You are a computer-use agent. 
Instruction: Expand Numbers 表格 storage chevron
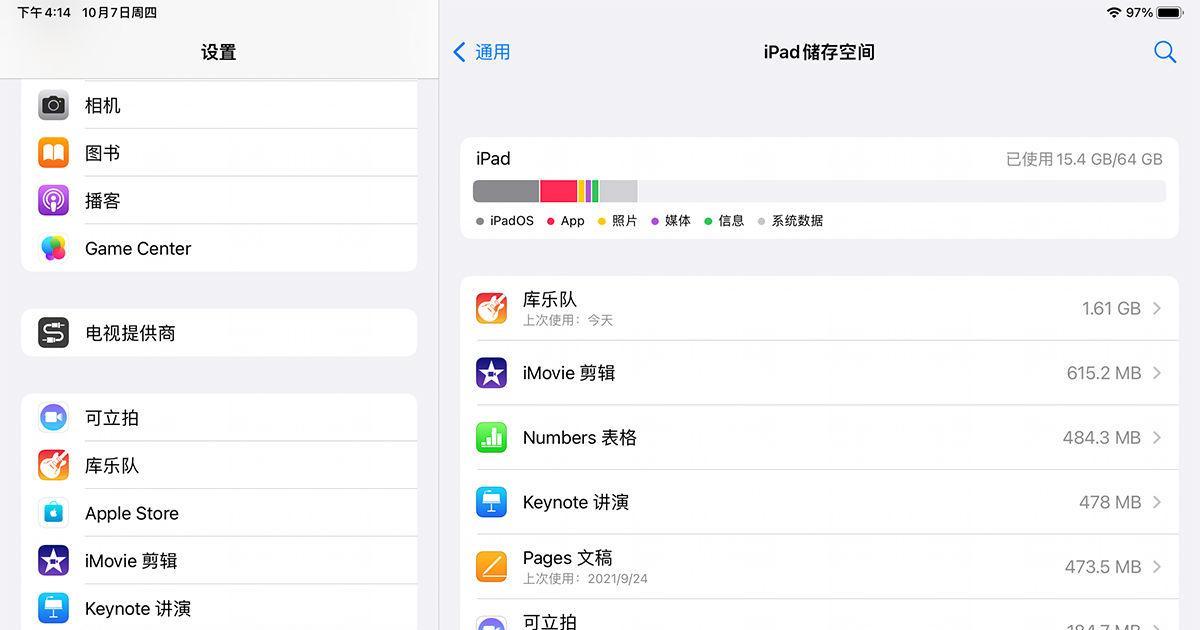coord(1157,438)
